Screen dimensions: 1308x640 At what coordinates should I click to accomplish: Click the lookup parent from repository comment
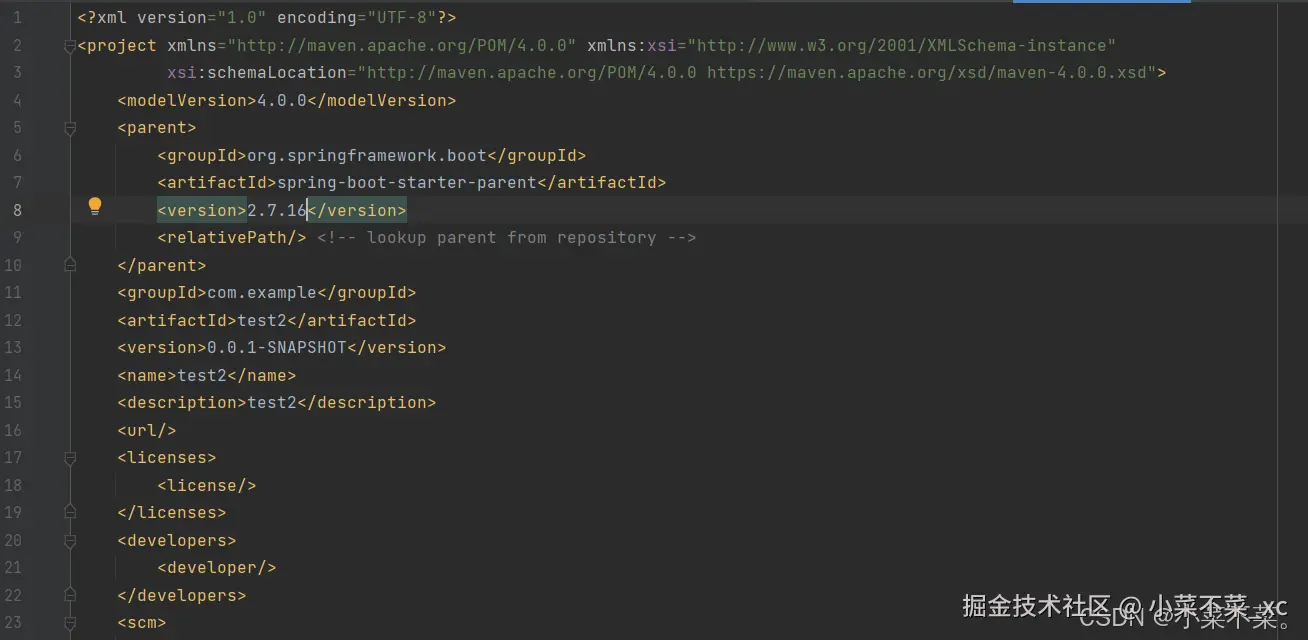click(x=506, y=237)
